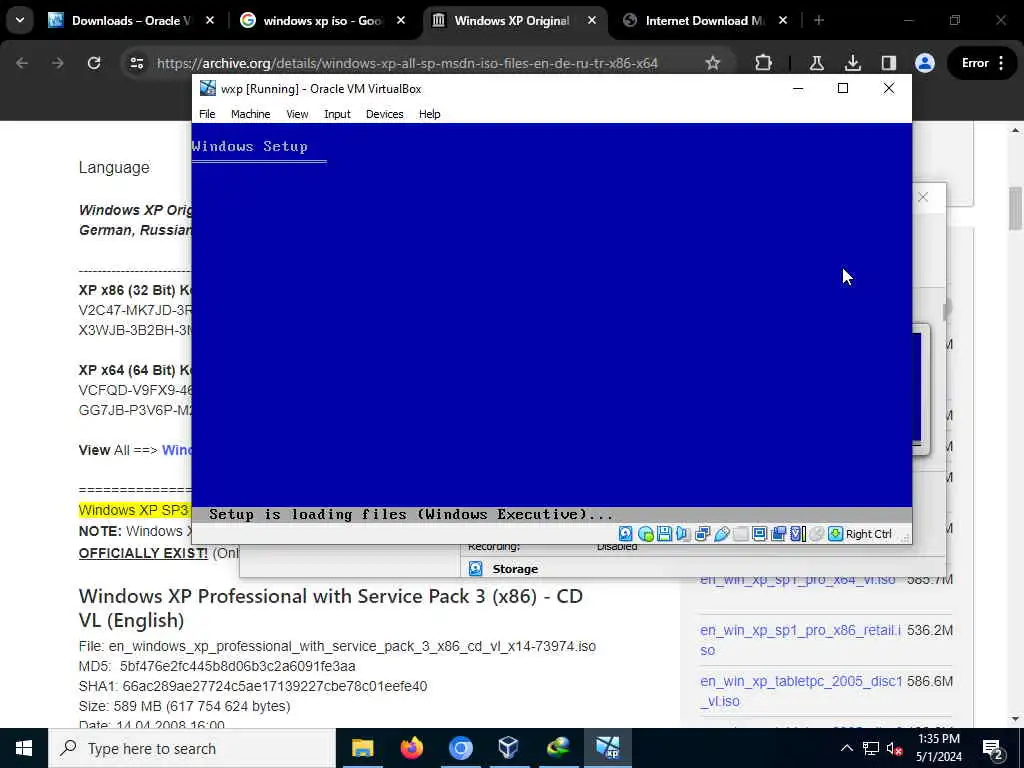The height and width of the screenshot is (768, 1024).
Task: Close the Windows XP Original browser tab
Action: click(592, 20)
